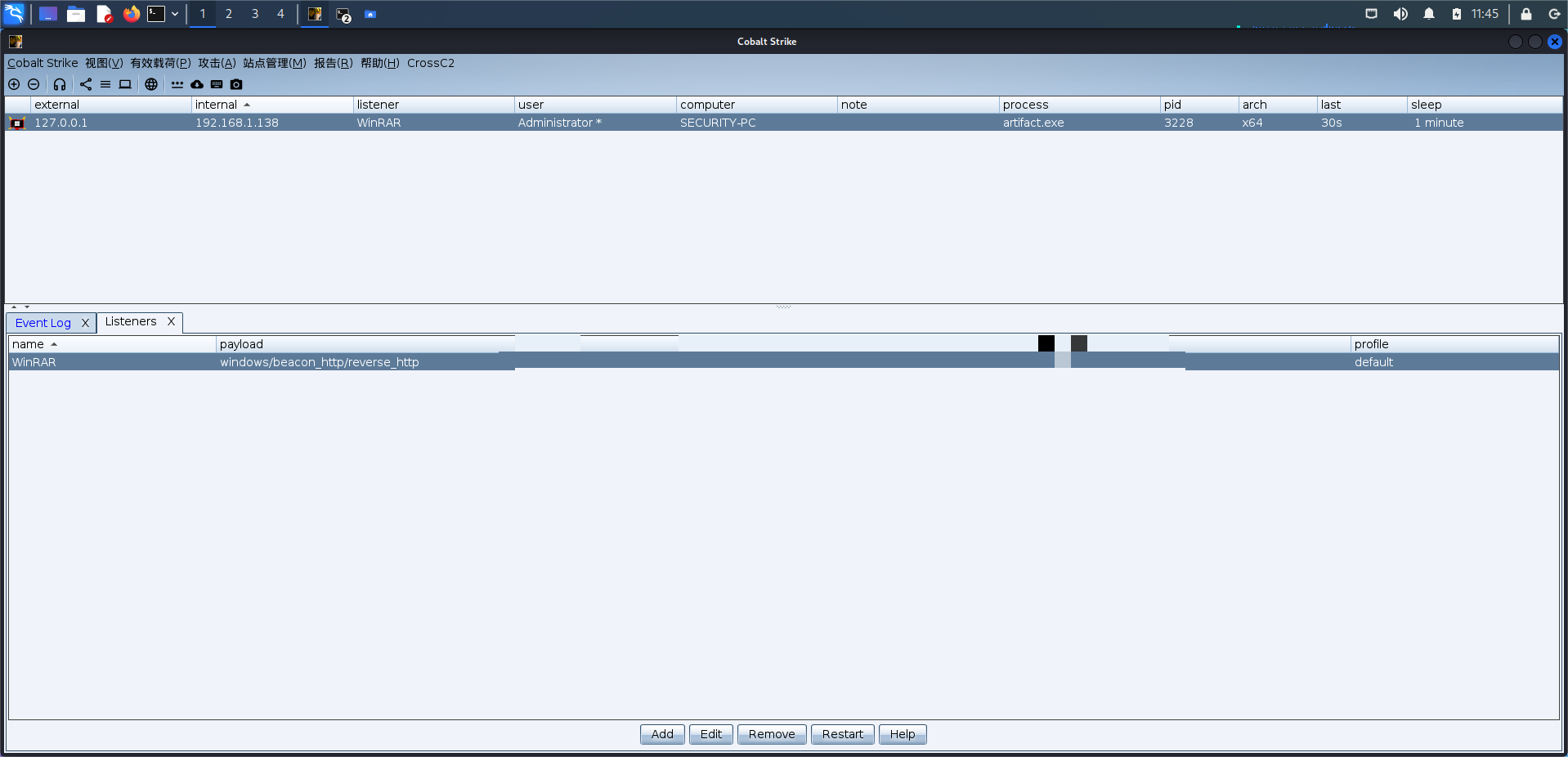Open the 攻击(A) menu

[x=217, y=63]
